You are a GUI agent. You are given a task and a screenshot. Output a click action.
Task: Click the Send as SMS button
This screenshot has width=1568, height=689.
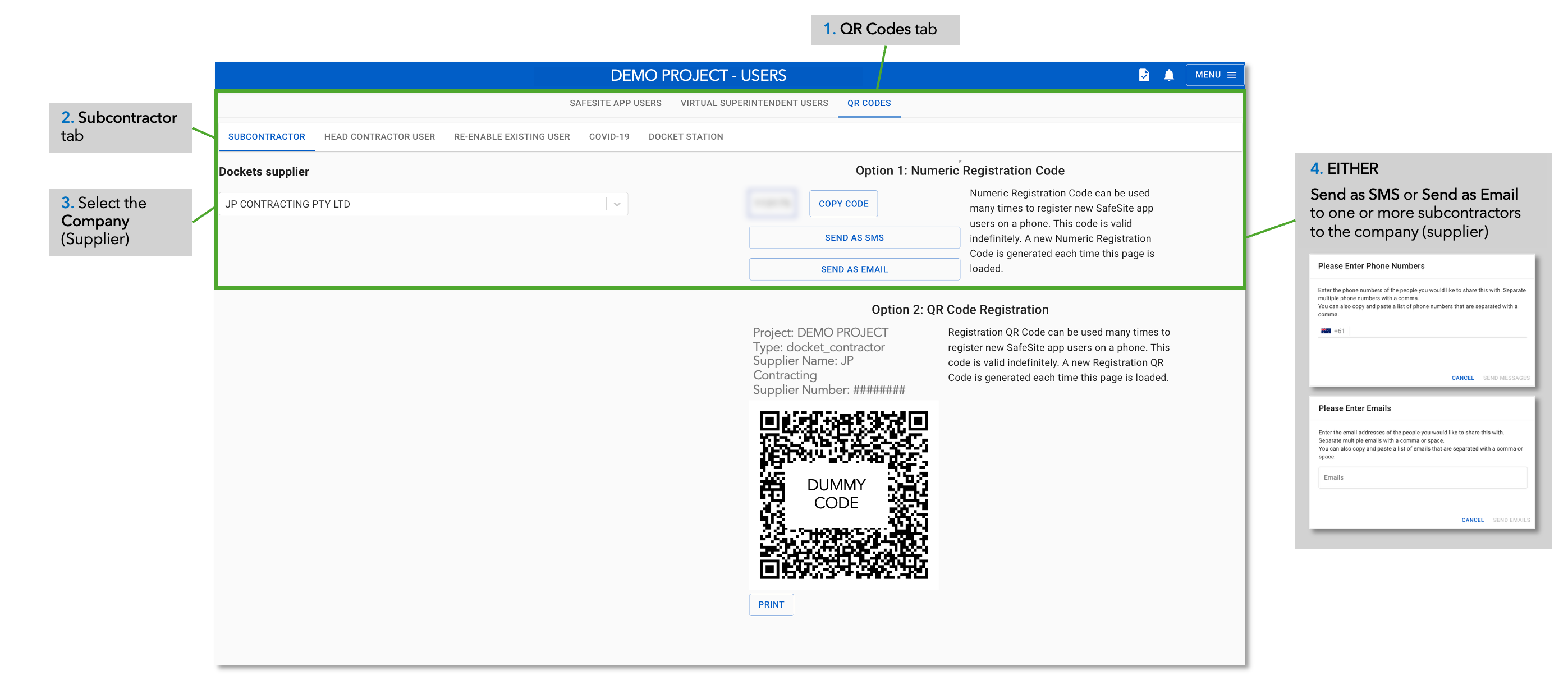[854, 238]
